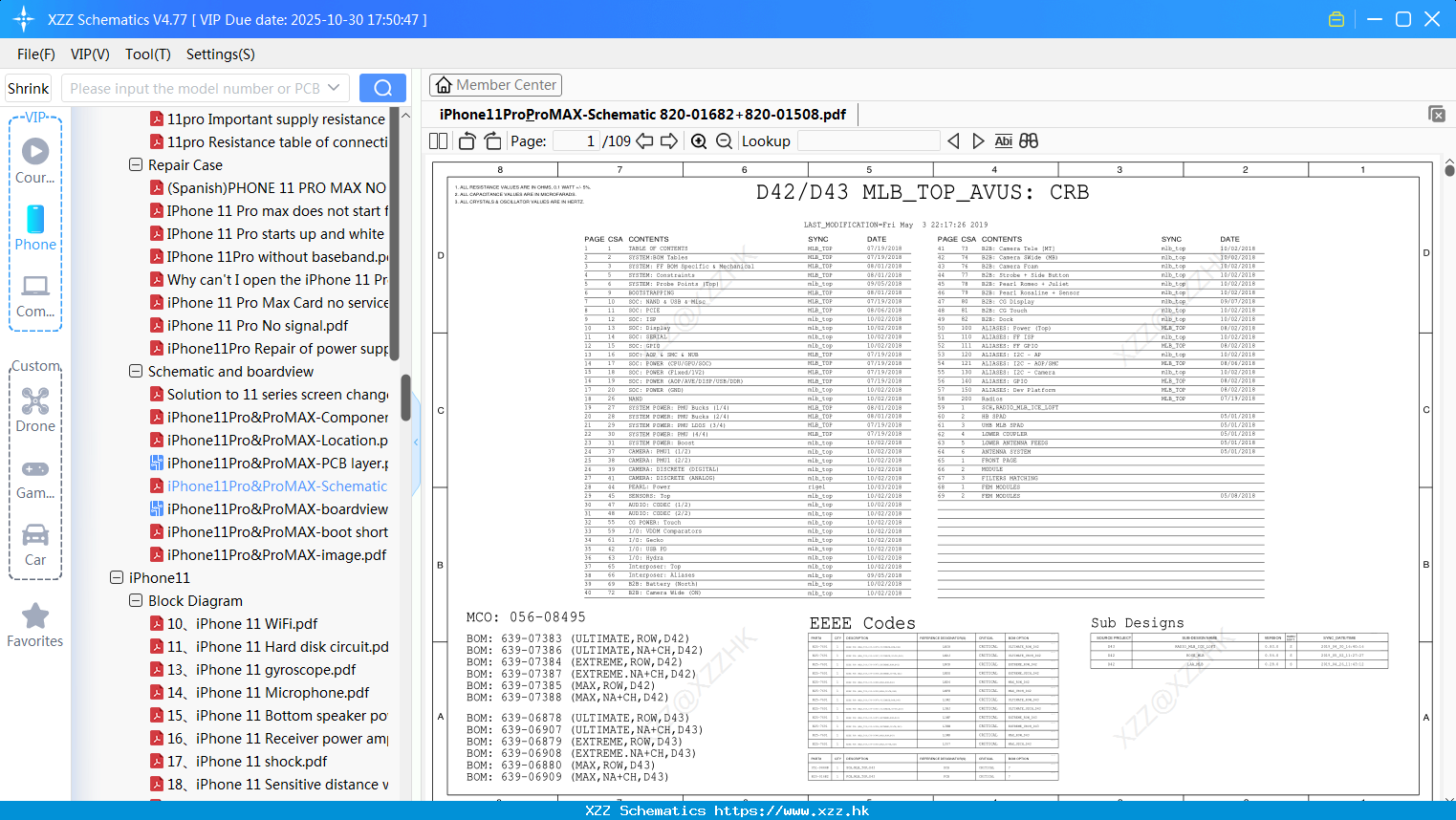Toggle the two-page layout icon
This screenshot has height=820, width=1456.
(x=438, y=141)
